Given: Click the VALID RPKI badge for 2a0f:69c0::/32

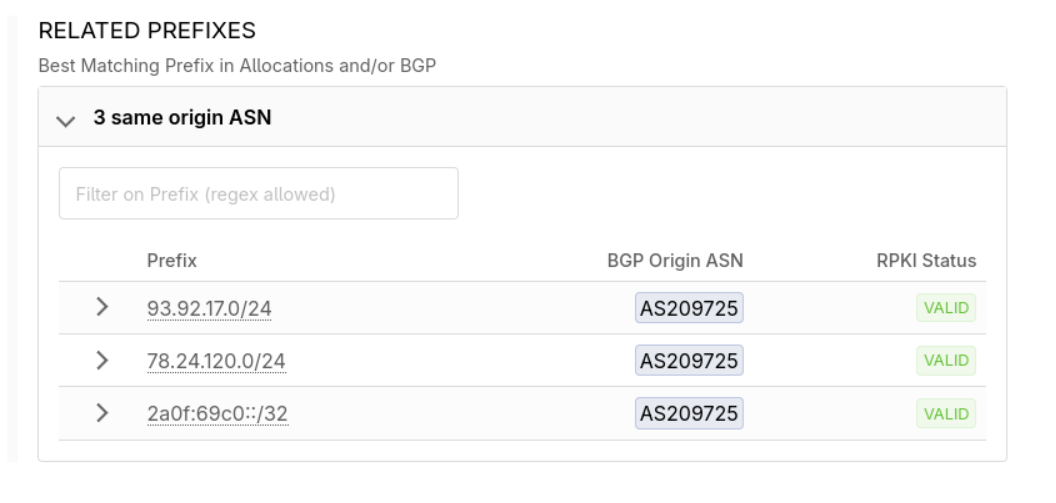Looking at the screenshot, I should click(x=946, y=414).
